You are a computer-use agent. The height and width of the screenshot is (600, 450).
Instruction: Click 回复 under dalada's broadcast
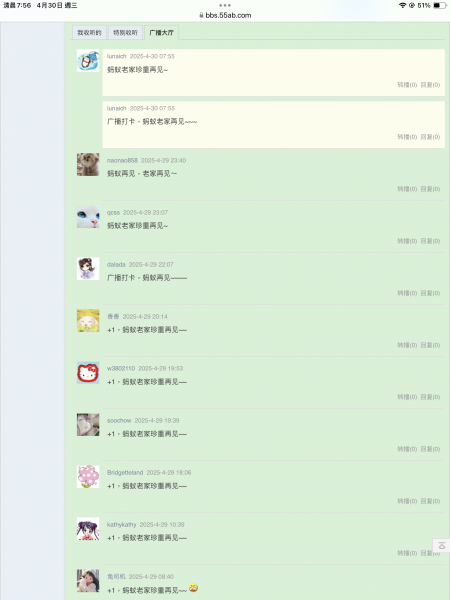(x=430, y=293)
